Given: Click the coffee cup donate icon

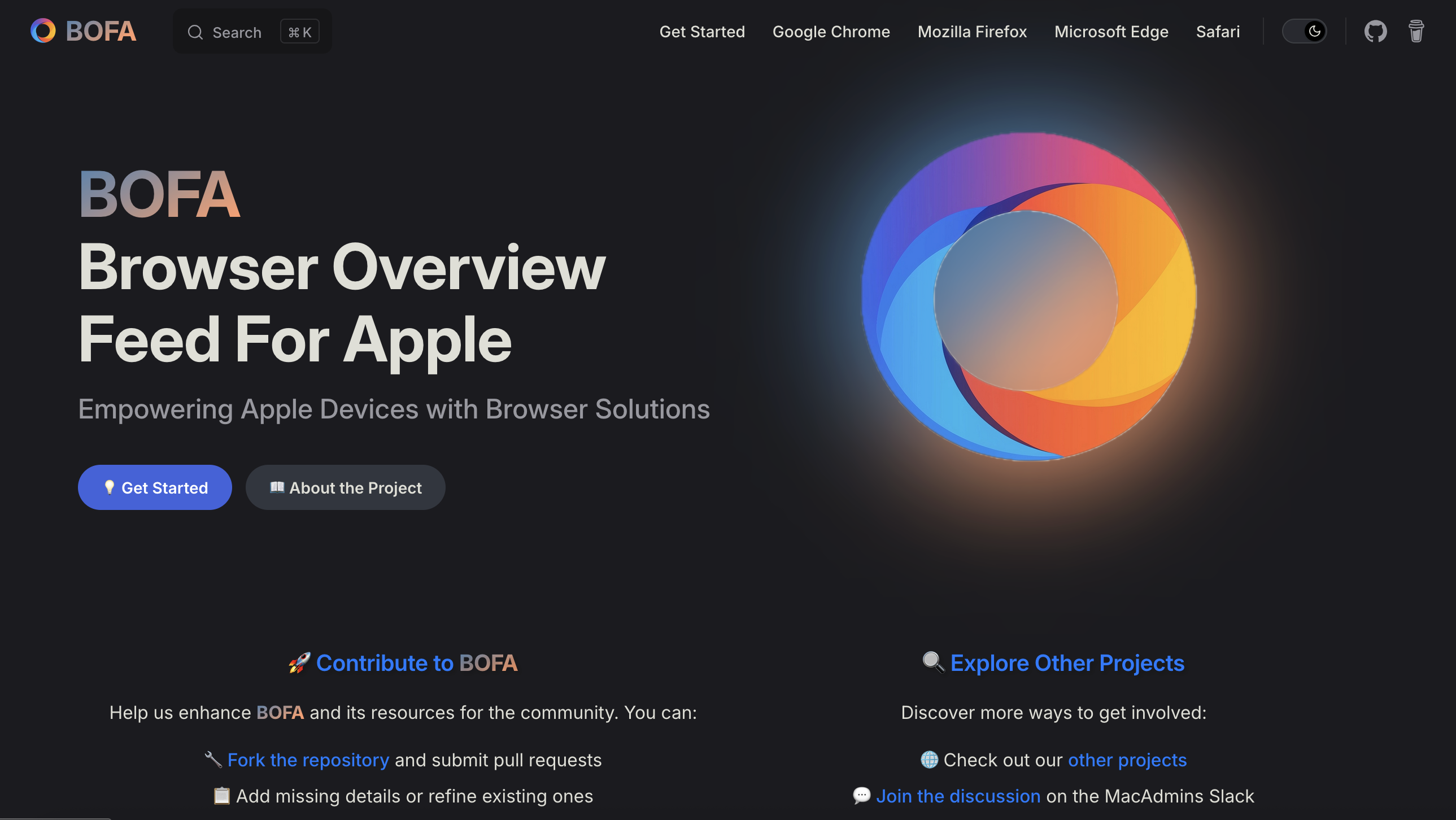Looking at the screenshot, I should click(x=1416, y=31).
